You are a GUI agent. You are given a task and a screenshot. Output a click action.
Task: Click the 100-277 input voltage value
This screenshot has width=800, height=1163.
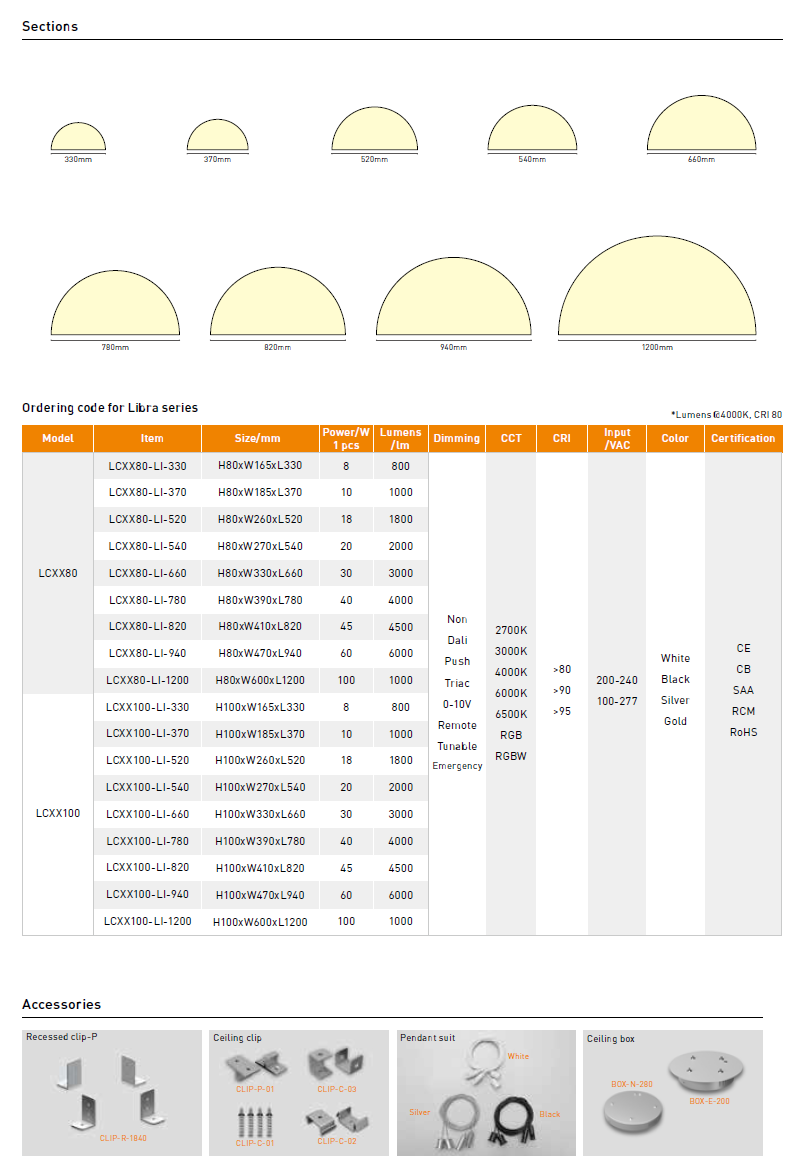point(617,701)
